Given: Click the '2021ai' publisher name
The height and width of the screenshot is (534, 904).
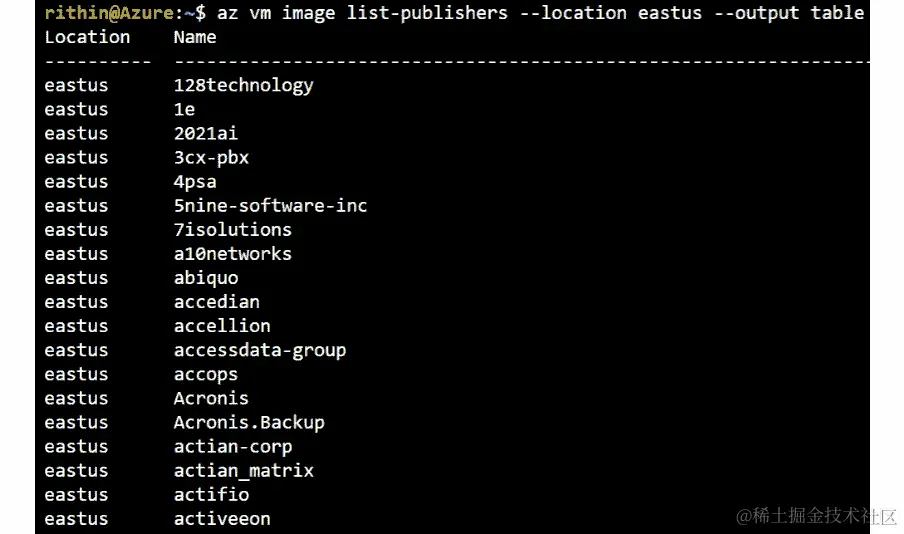Looking at the screenshot, I should [206, 133].
